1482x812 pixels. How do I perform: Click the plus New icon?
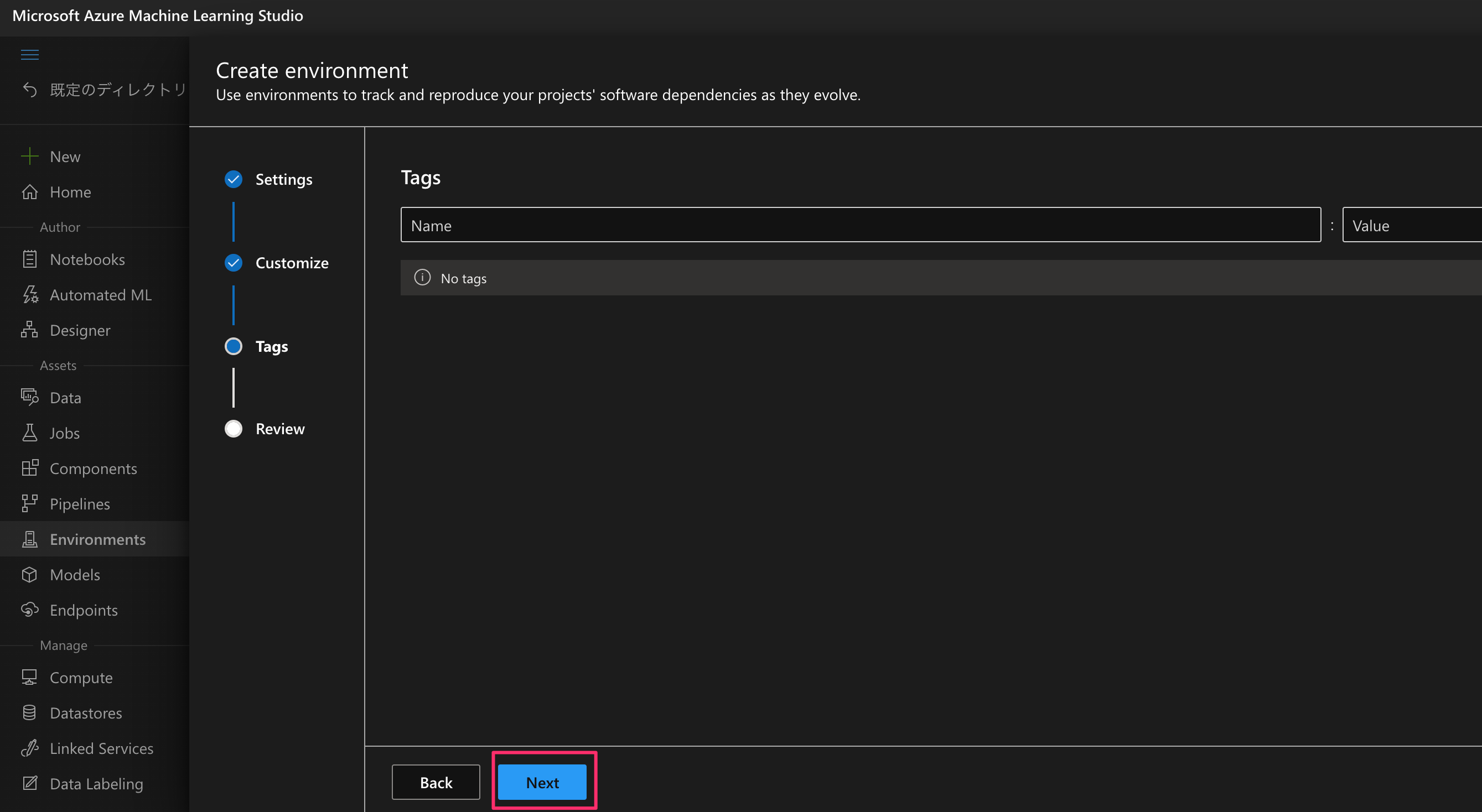tap(29, 157)
